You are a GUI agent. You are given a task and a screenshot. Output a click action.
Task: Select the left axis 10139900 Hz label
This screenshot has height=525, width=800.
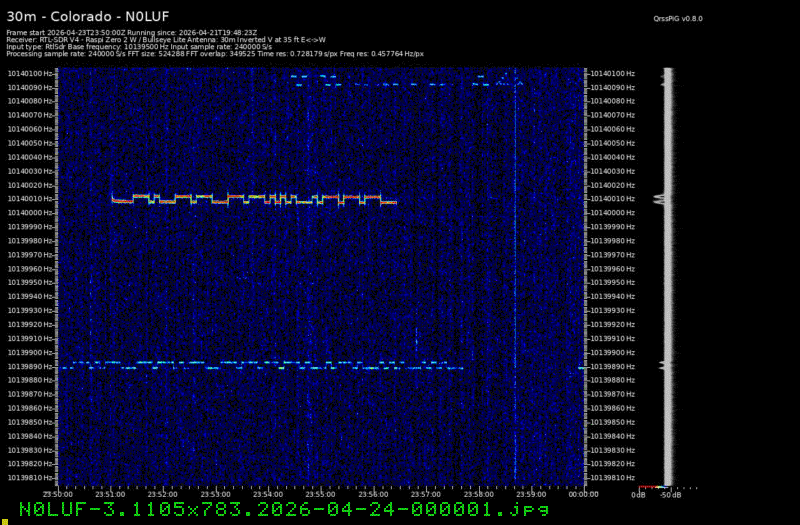[x=32, y=353]
